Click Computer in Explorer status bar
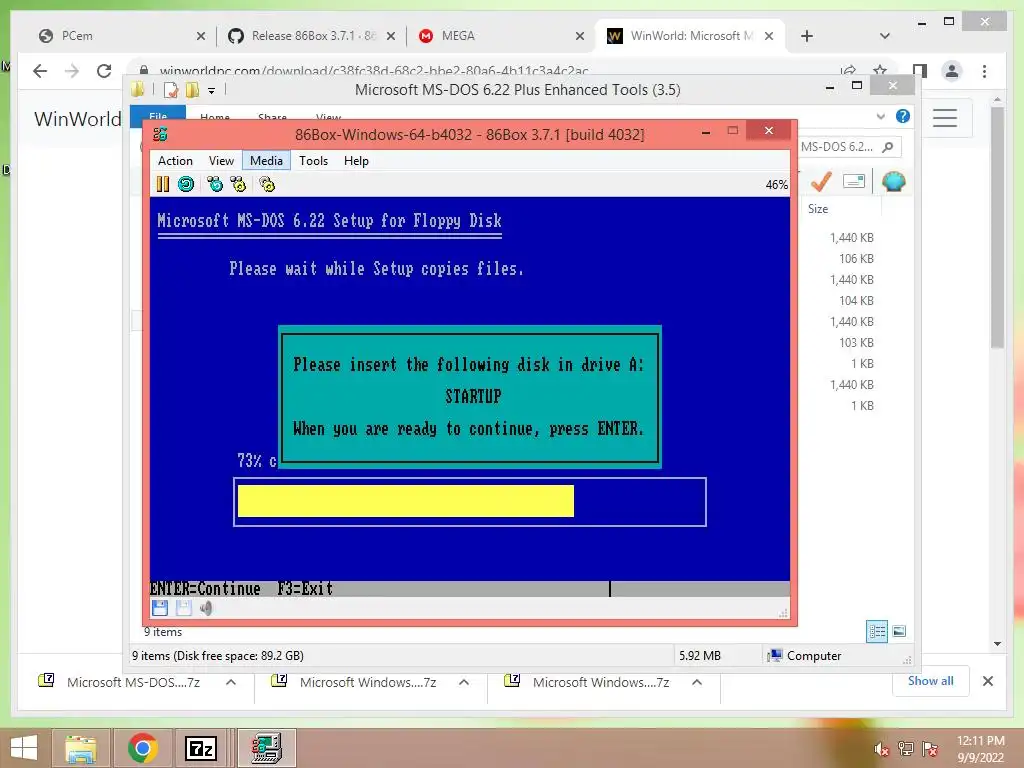 pyautogui.click(x=805, y=655)
